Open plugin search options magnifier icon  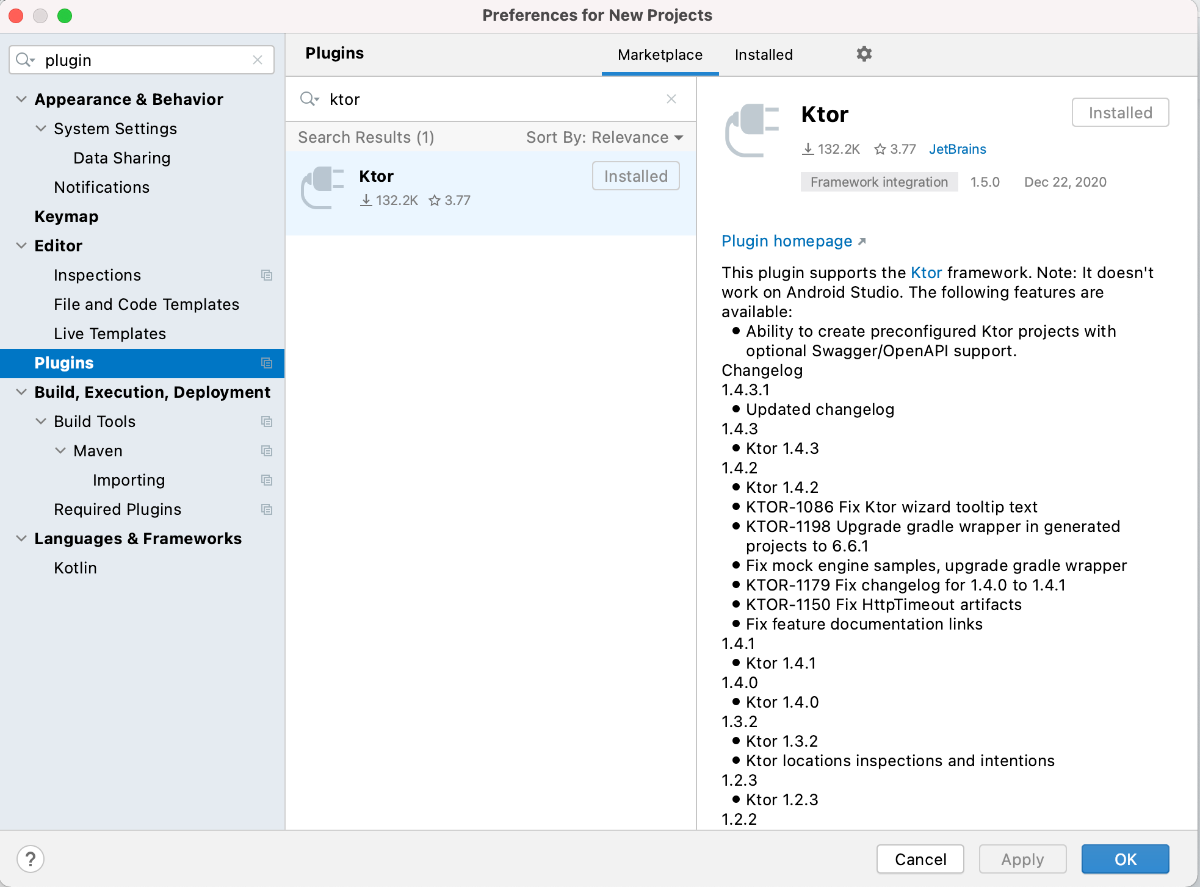[x=310, y=99]
